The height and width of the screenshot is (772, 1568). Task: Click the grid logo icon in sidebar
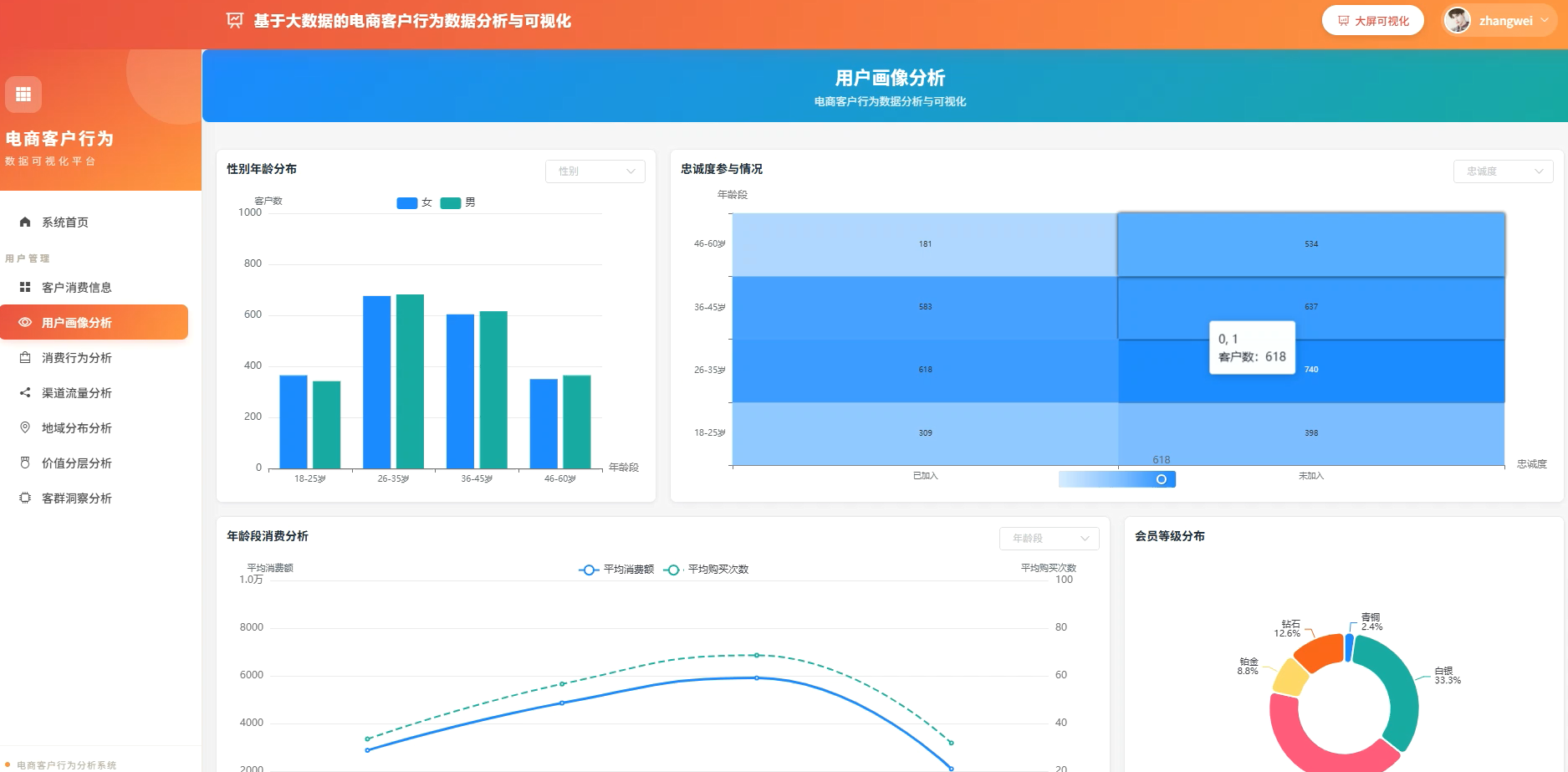tap(23, 95)
